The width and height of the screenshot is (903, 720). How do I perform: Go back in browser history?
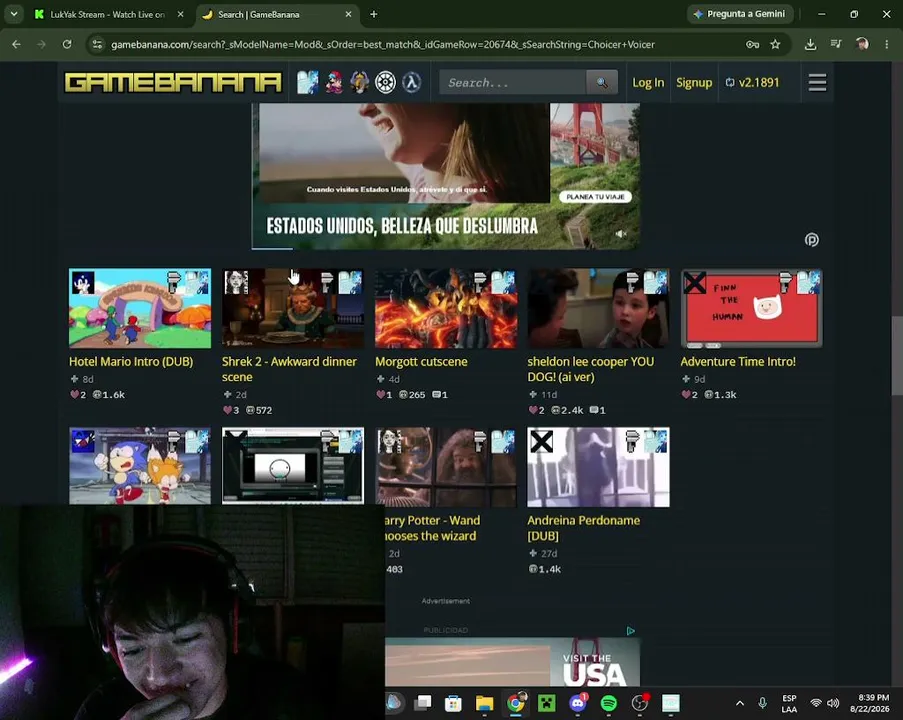[x=16, y=44]
